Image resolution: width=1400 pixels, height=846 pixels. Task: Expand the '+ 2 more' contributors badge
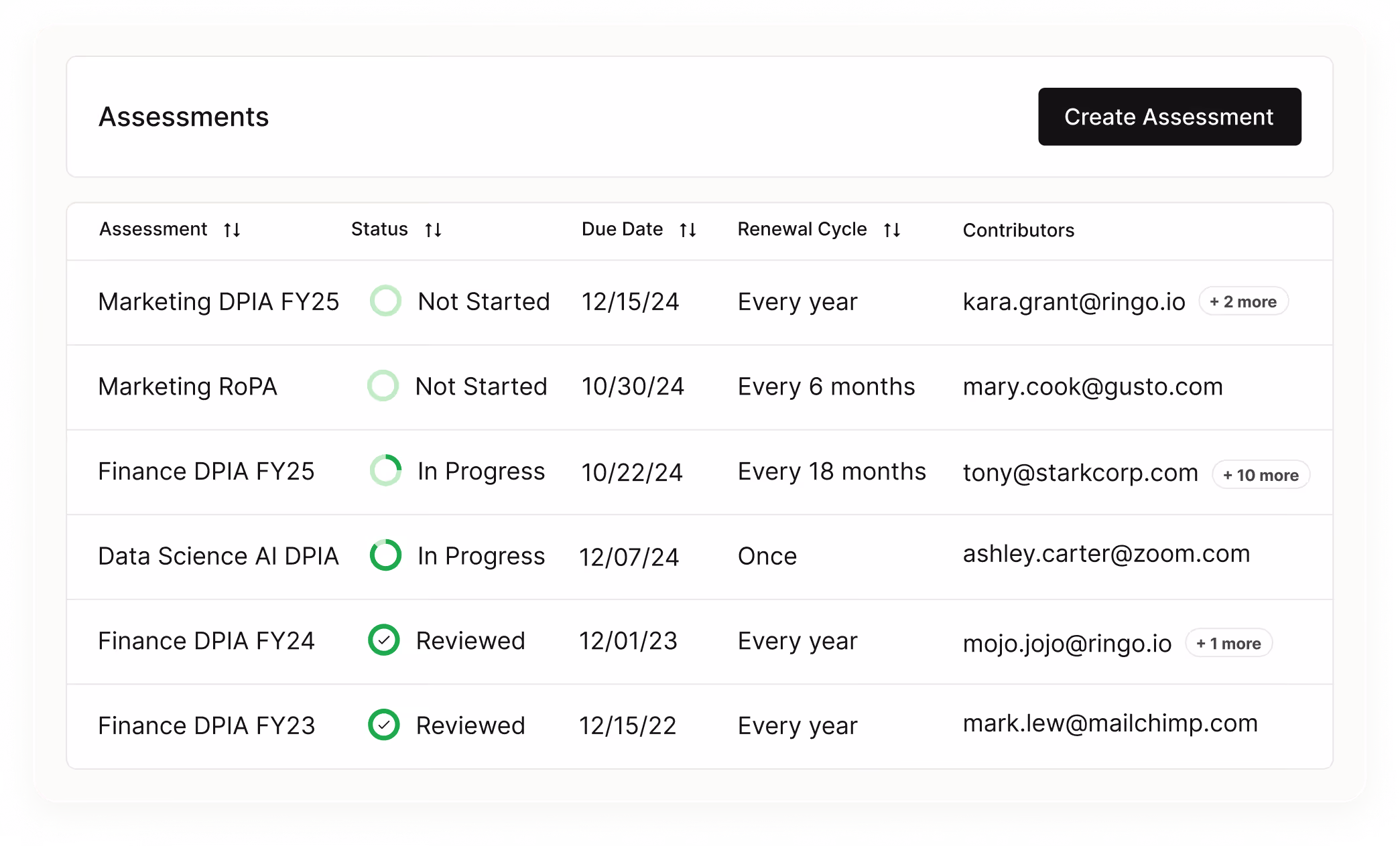(1243, 302)
